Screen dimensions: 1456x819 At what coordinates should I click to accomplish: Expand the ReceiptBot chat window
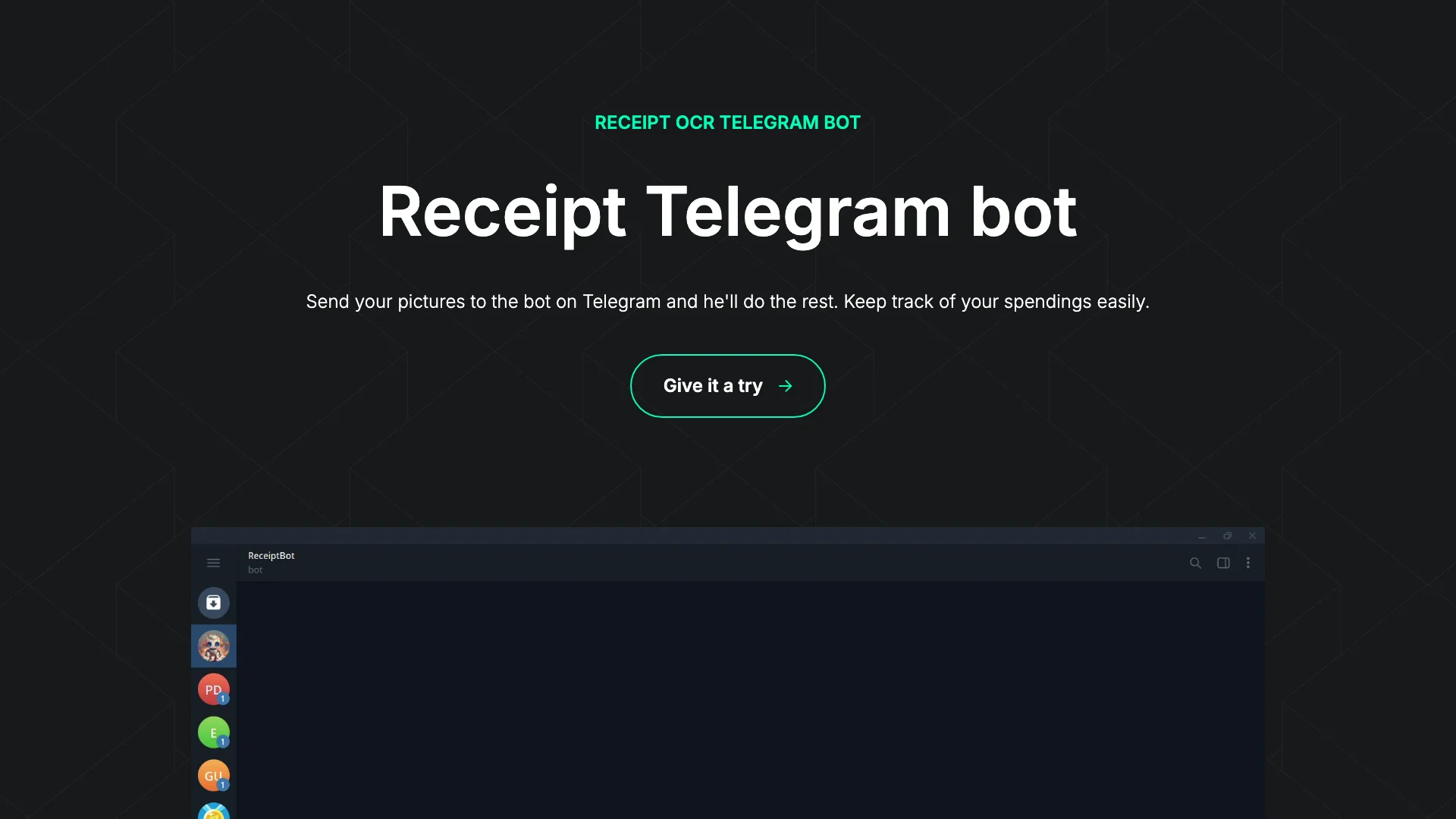1227,535
